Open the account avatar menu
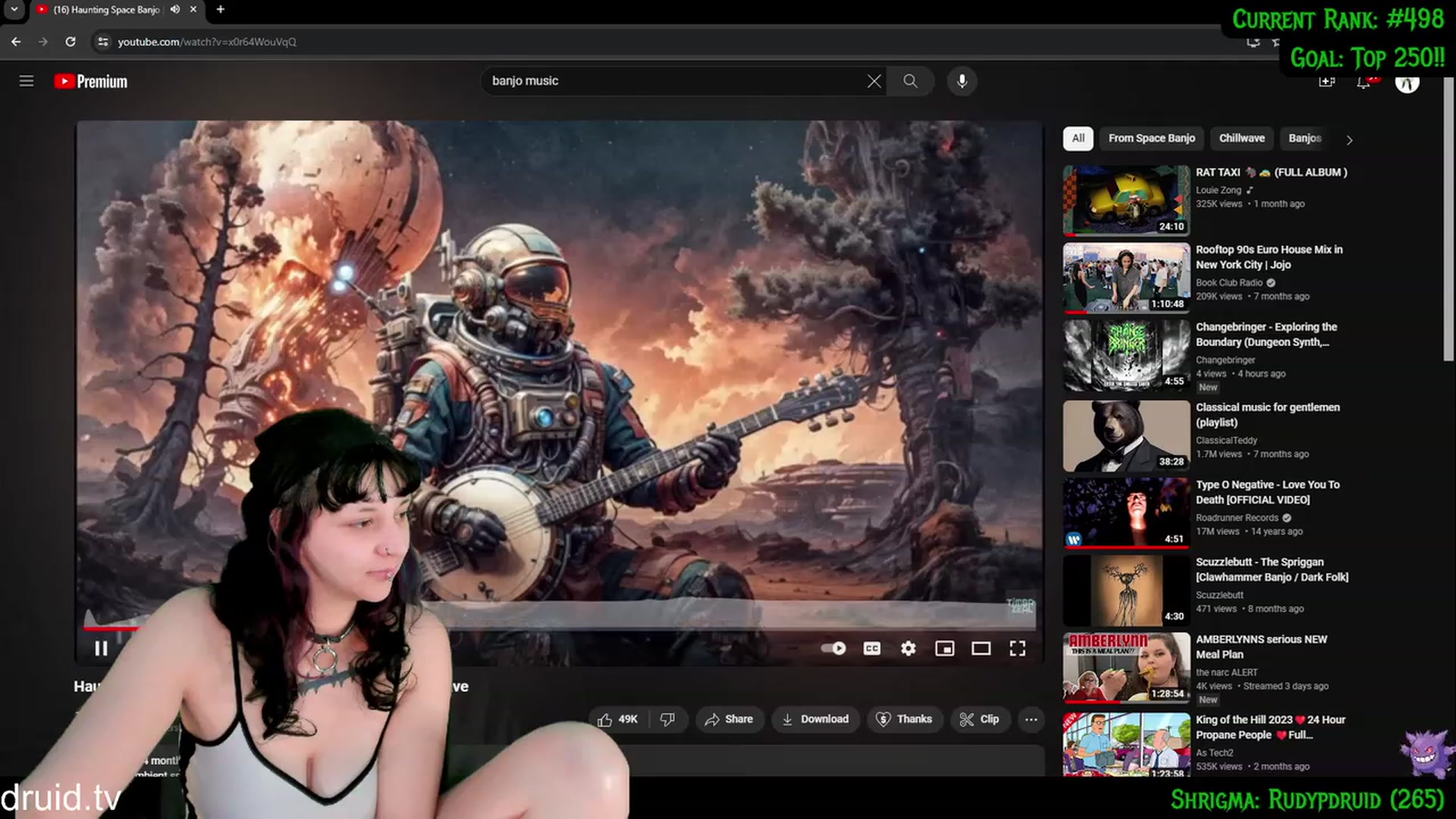1456x819 pixels. [x=1407, y=83]
